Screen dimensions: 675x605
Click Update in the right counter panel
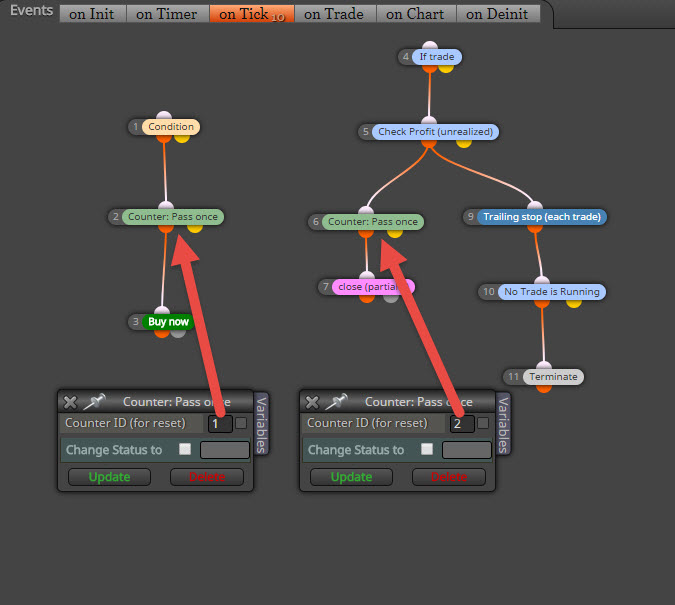pyautogui.click(x=351, y=477)
